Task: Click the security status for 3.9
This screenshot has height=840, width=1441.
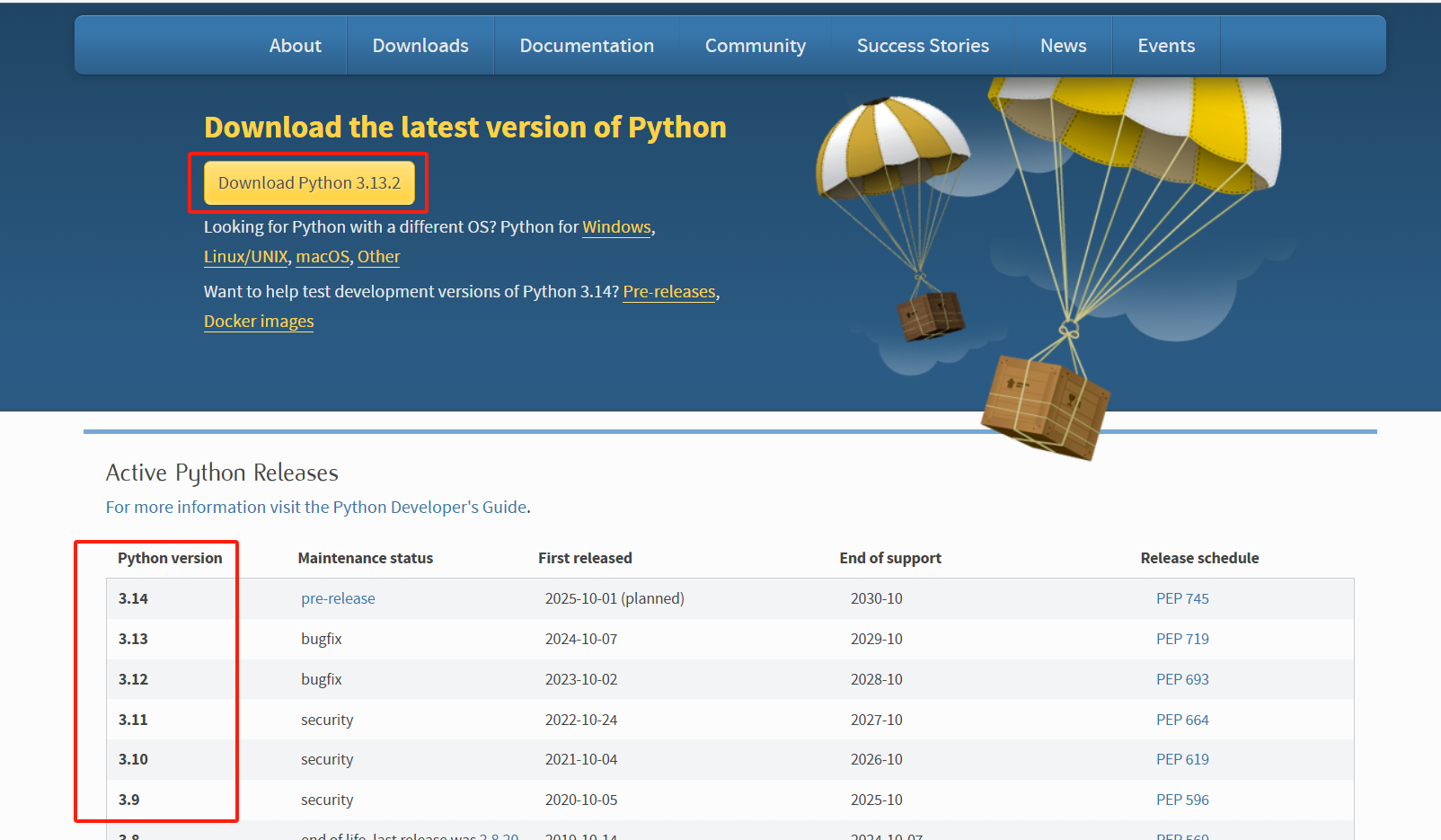Action: pyautogui.click(x=327, y=800)
